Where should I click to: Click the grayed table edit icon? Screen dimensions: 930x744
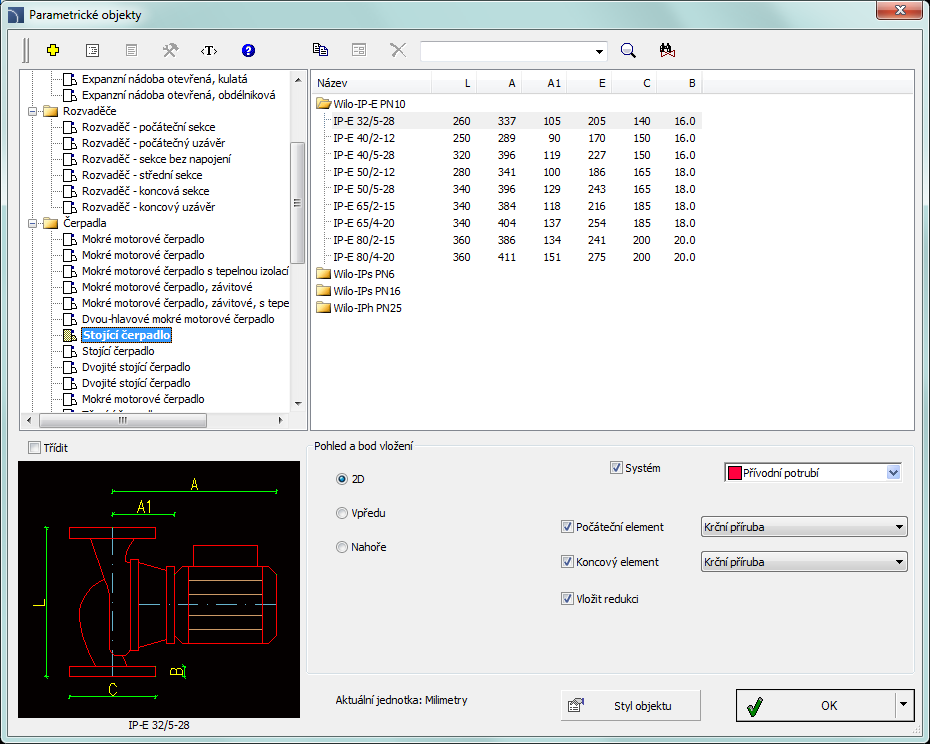coord(359,50)
